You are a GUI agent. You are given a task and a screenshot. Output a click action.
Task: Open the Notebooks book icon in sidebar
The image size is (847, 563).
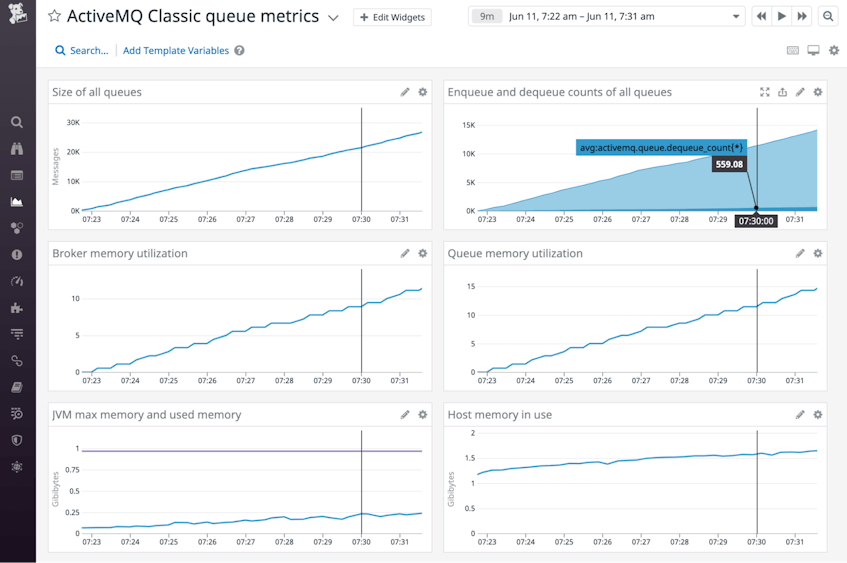click(17, 387)
